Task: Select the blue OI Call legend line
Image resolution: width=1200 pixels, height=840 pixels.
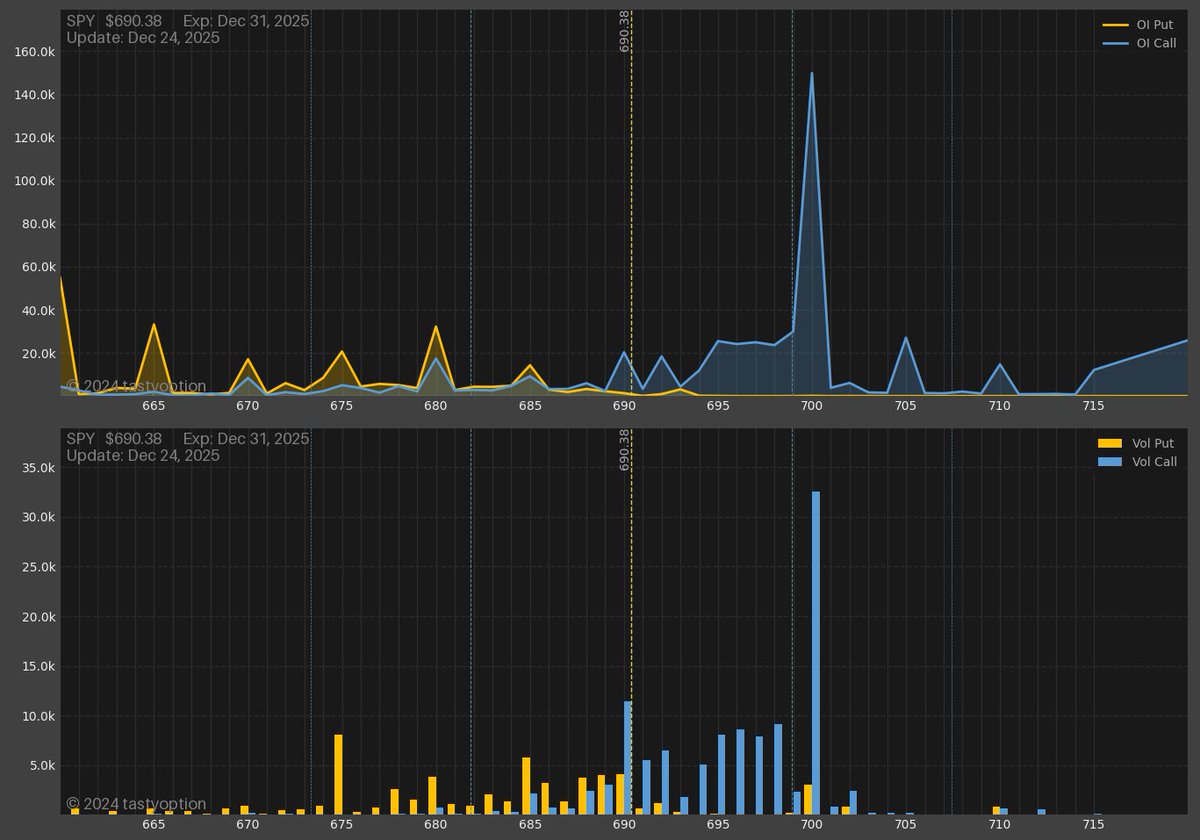Action: coord(1115,43)
